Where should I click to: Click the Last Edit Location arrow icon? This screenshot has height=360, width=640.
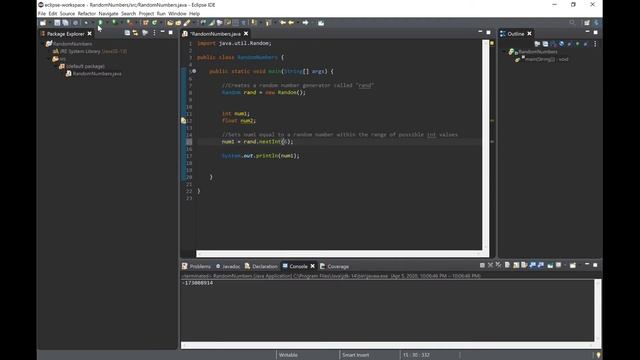tap(283, 23)
